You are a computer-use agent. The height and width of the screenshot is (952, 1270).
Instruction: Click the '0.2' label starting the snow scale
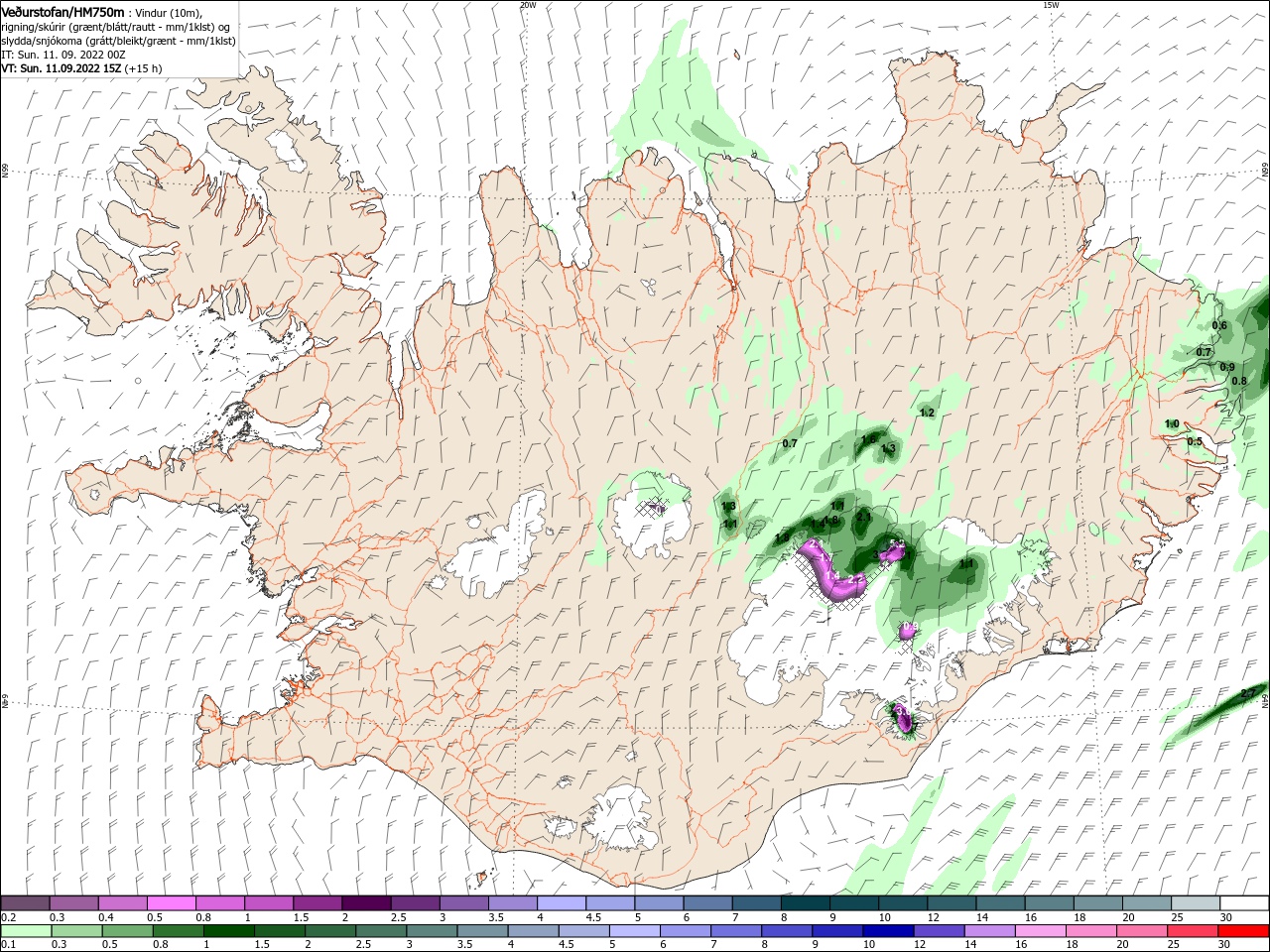pos(8,917)
